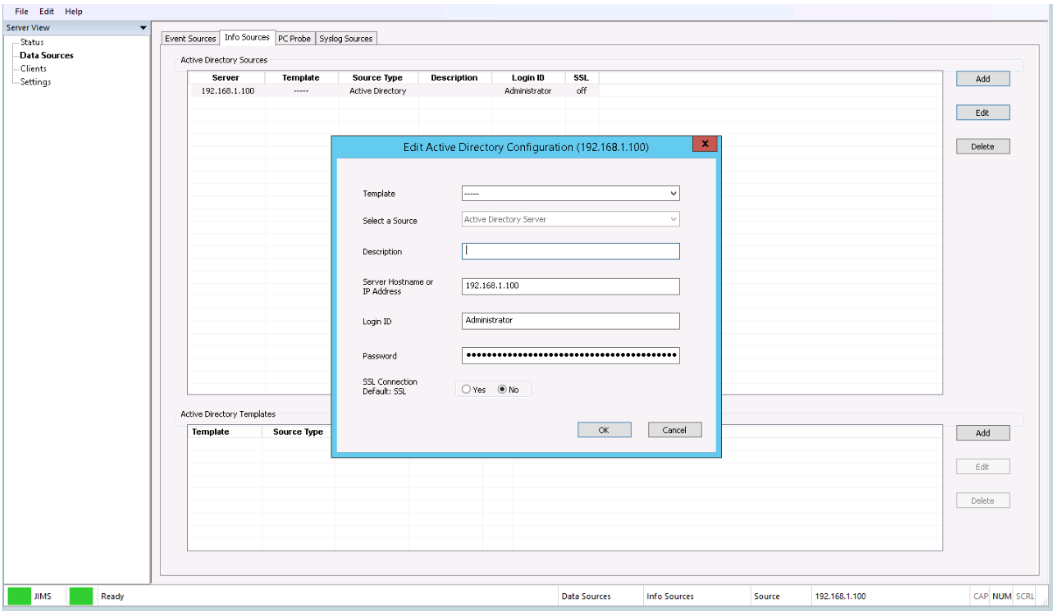Image resolution: width=1053 pixels, height=611 pixels.
Task: Open the PC Probe tab
Action: (294, 38)
